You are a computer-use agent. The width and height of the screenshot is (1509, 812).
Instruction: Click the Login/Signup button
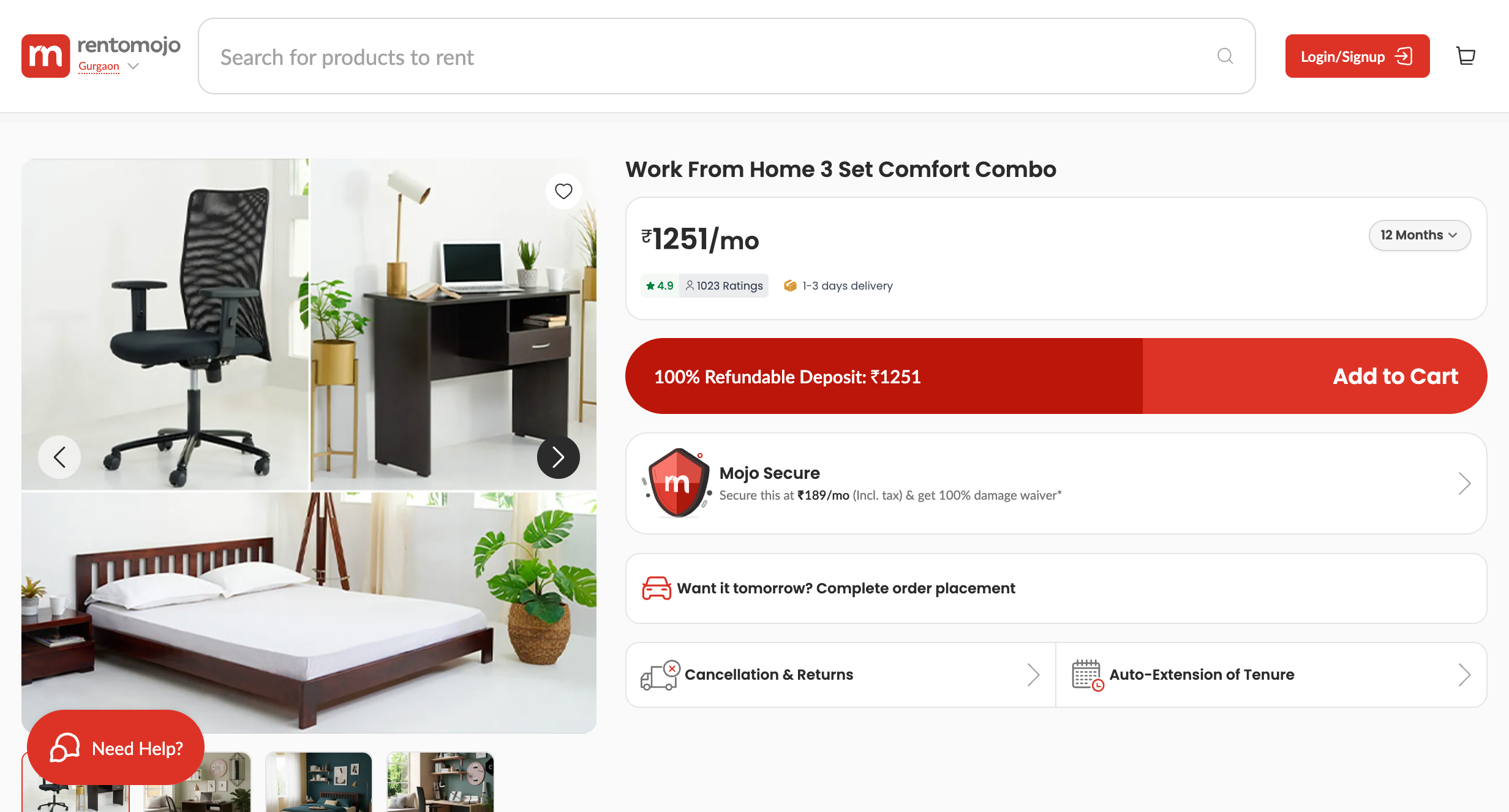click(x=1357, y=56)
